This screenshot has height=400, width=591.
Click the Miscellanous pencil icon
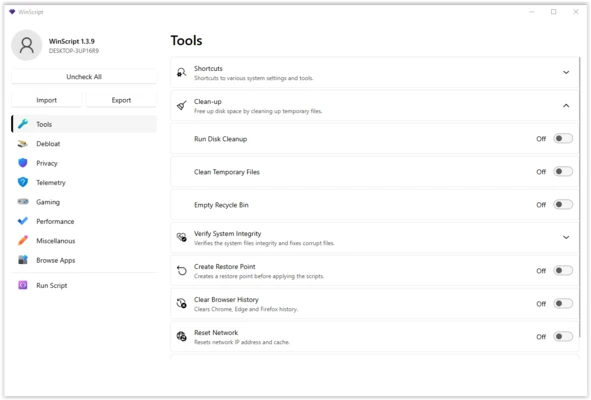click(x=23, y=241)
